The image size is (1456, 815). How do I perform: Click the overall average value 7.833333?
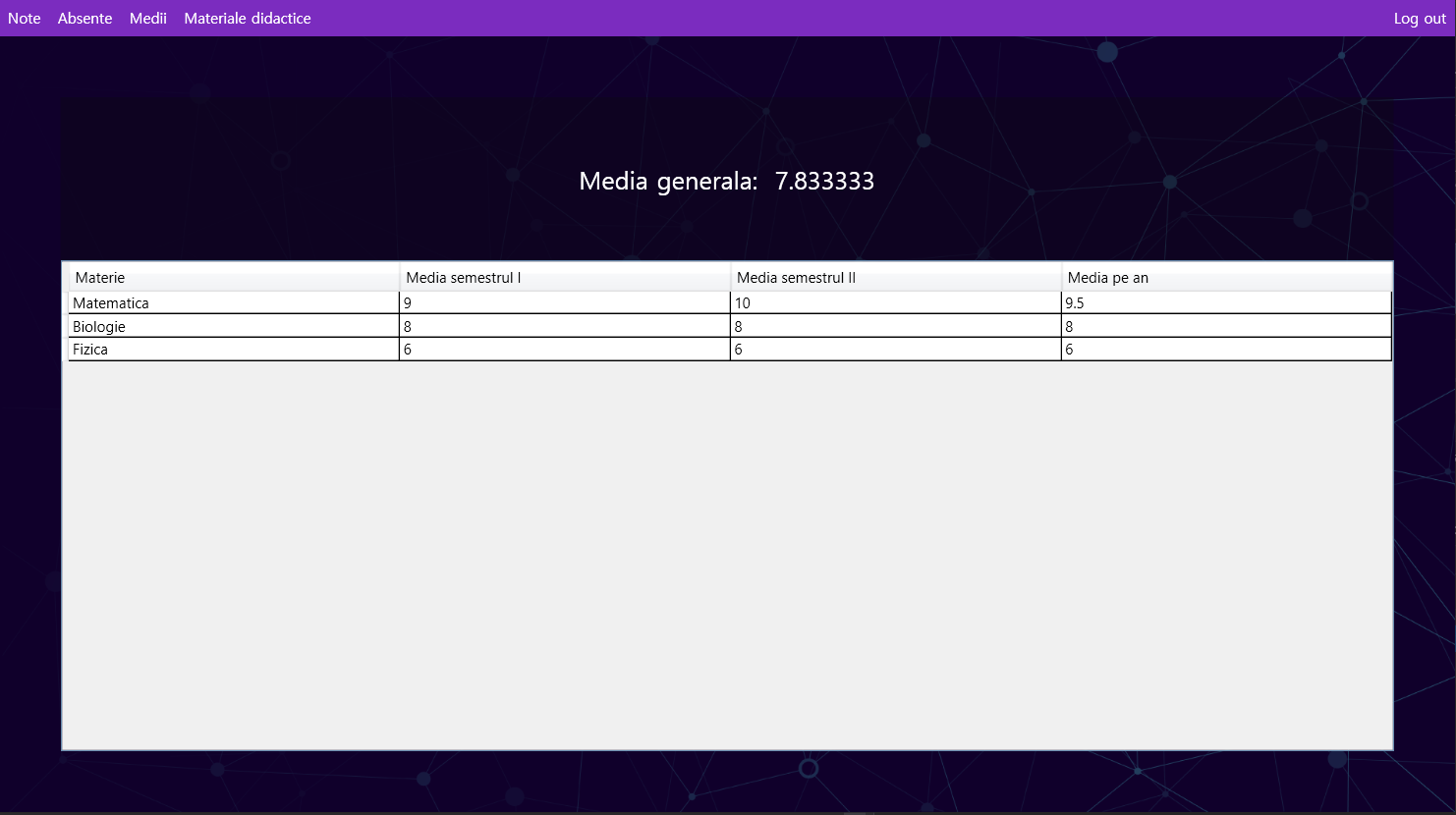coord(825,181)
